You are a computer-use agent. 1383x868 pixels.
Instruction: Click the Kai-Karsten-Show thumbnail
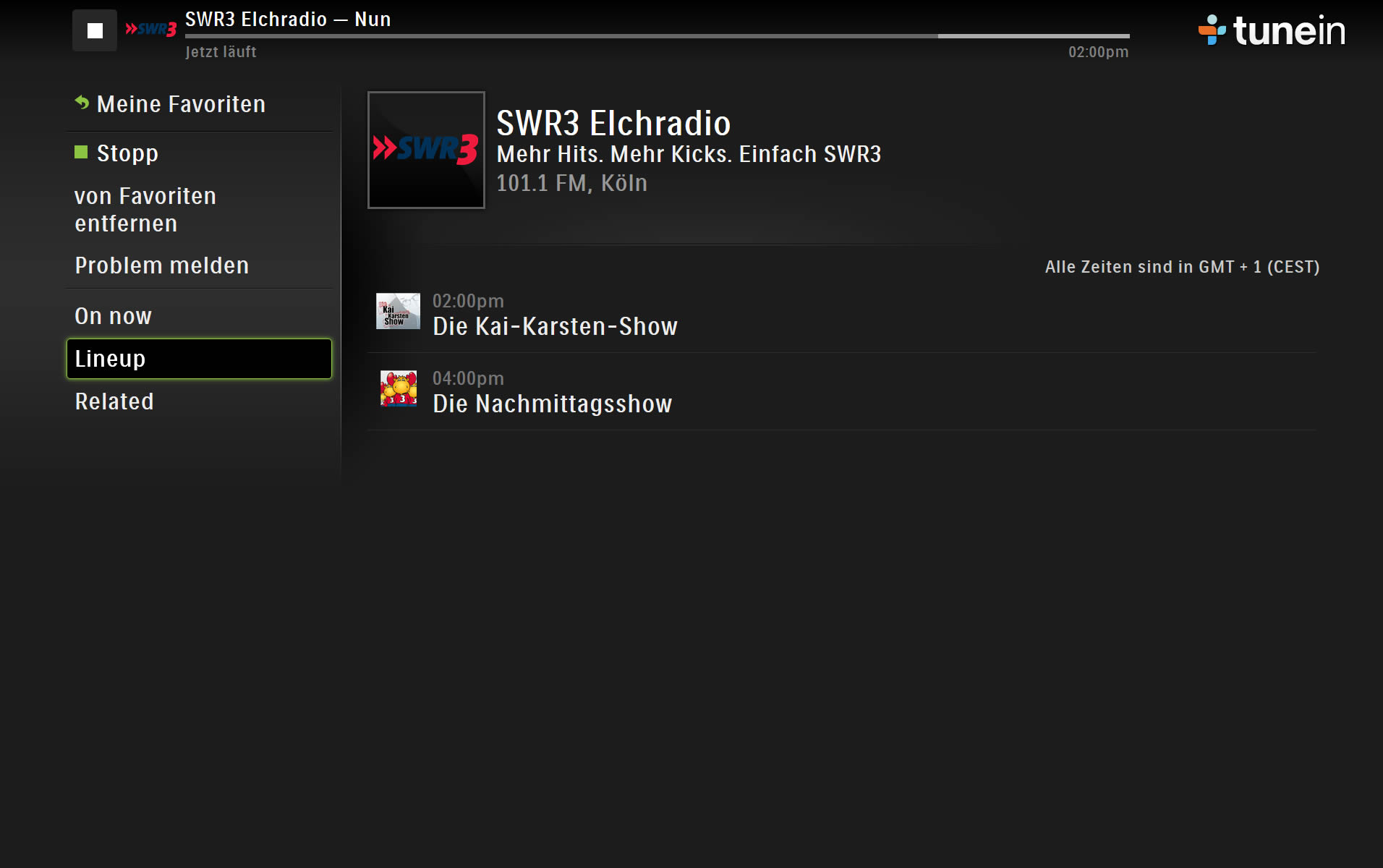[398, 311]
